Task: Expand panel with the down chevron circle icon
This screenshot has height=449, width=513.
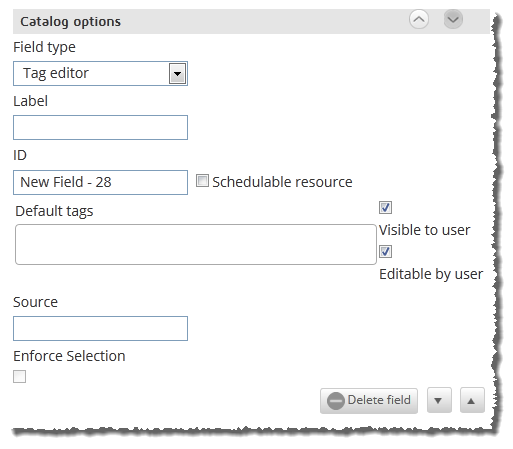Action: pyautogui.click(x=453, y=19)
